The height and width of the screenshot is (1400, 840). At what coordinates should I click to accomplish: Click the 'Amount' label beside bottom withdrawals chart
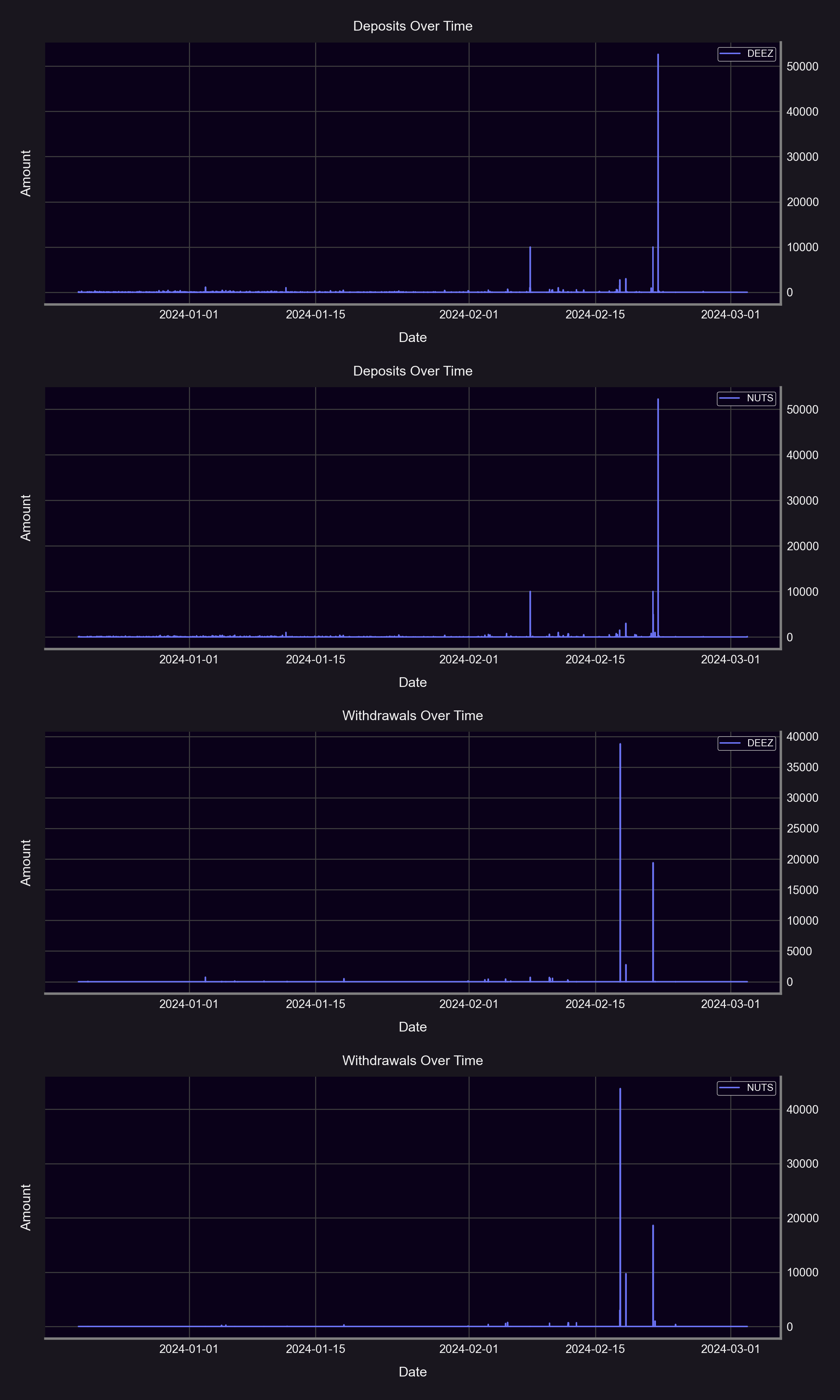click(x=26, y=1207)
